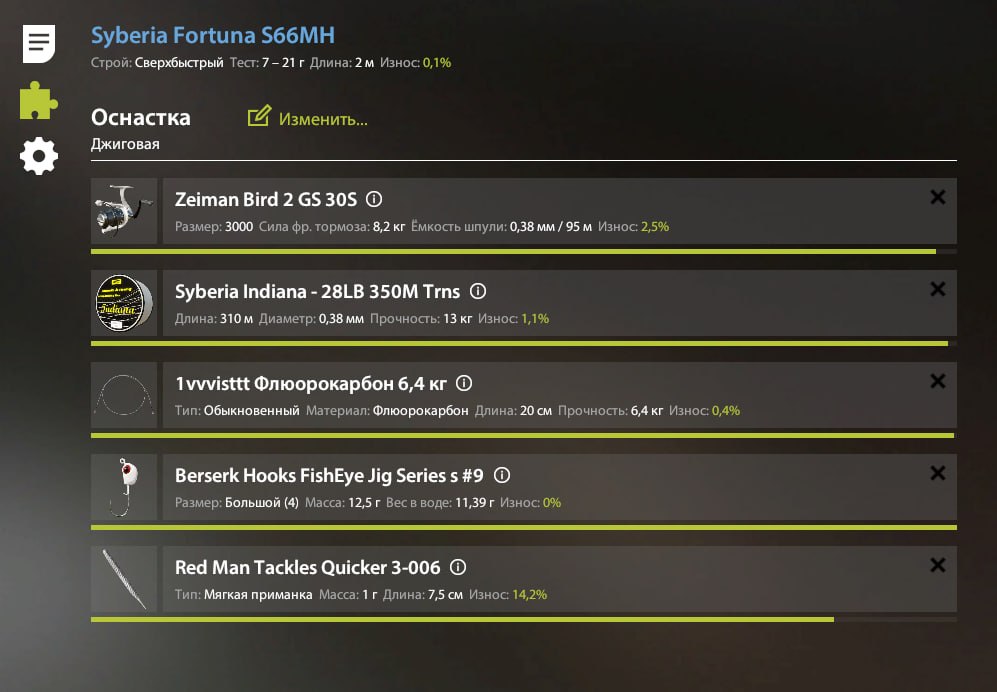
Task: Open the settings gear icon
Action: tap(39, 156)
